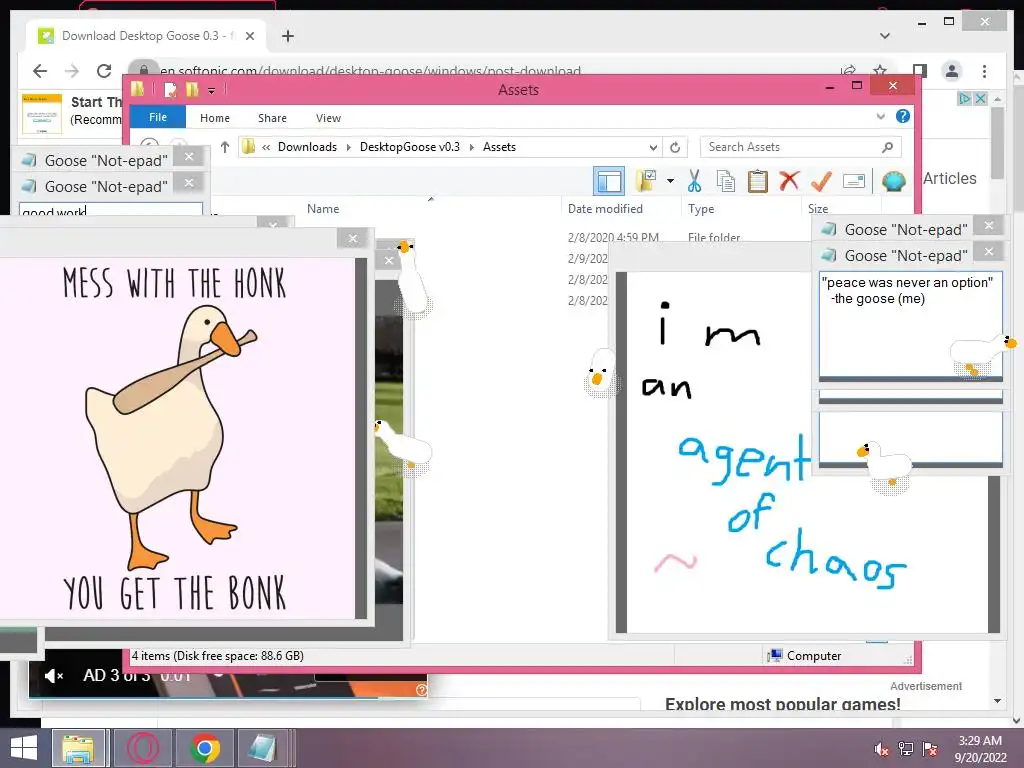Open the File menu in Assets window
The image size is (1024, 768).
(157, 117)
